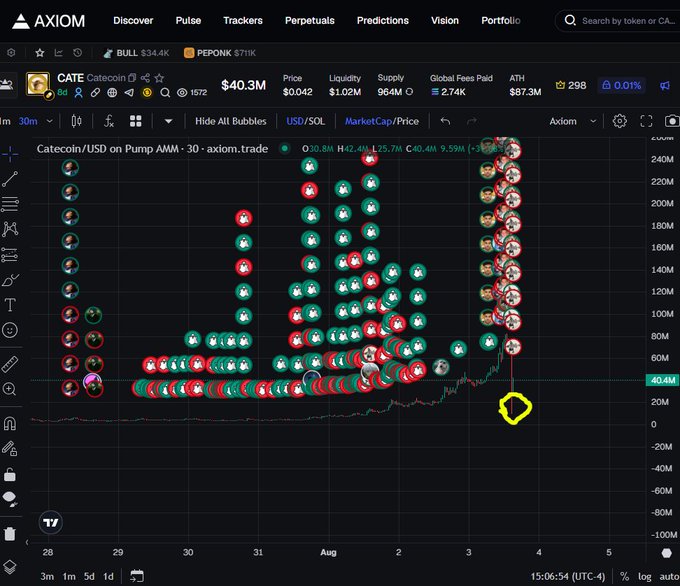Click the share icon next to Catecoin
The image size is (680, 586).
[145, 78]
